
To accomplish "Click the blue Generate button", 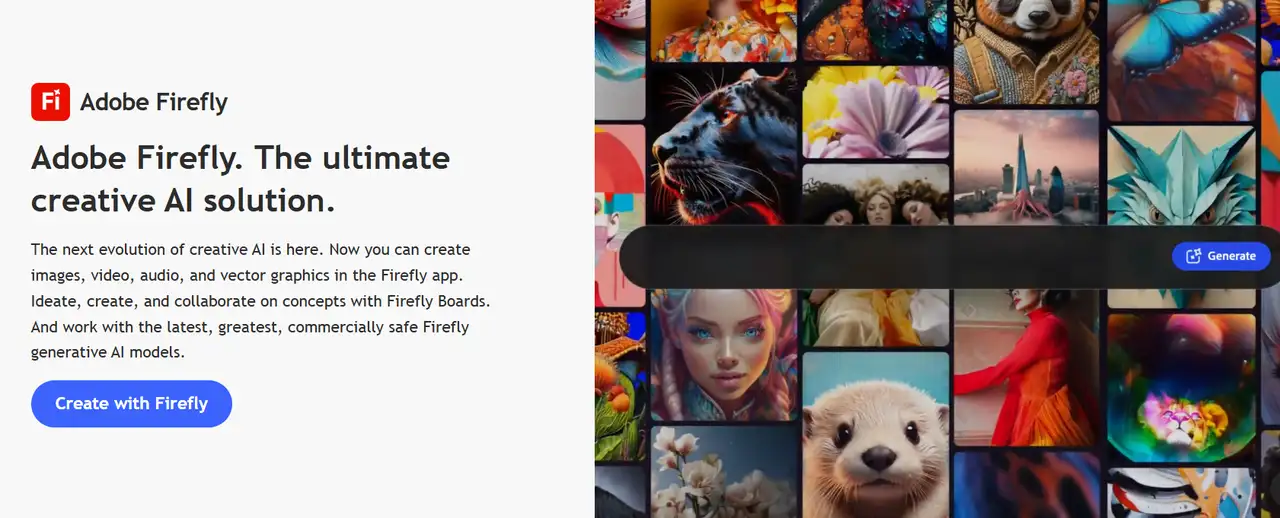I will tap(1221, 256).
